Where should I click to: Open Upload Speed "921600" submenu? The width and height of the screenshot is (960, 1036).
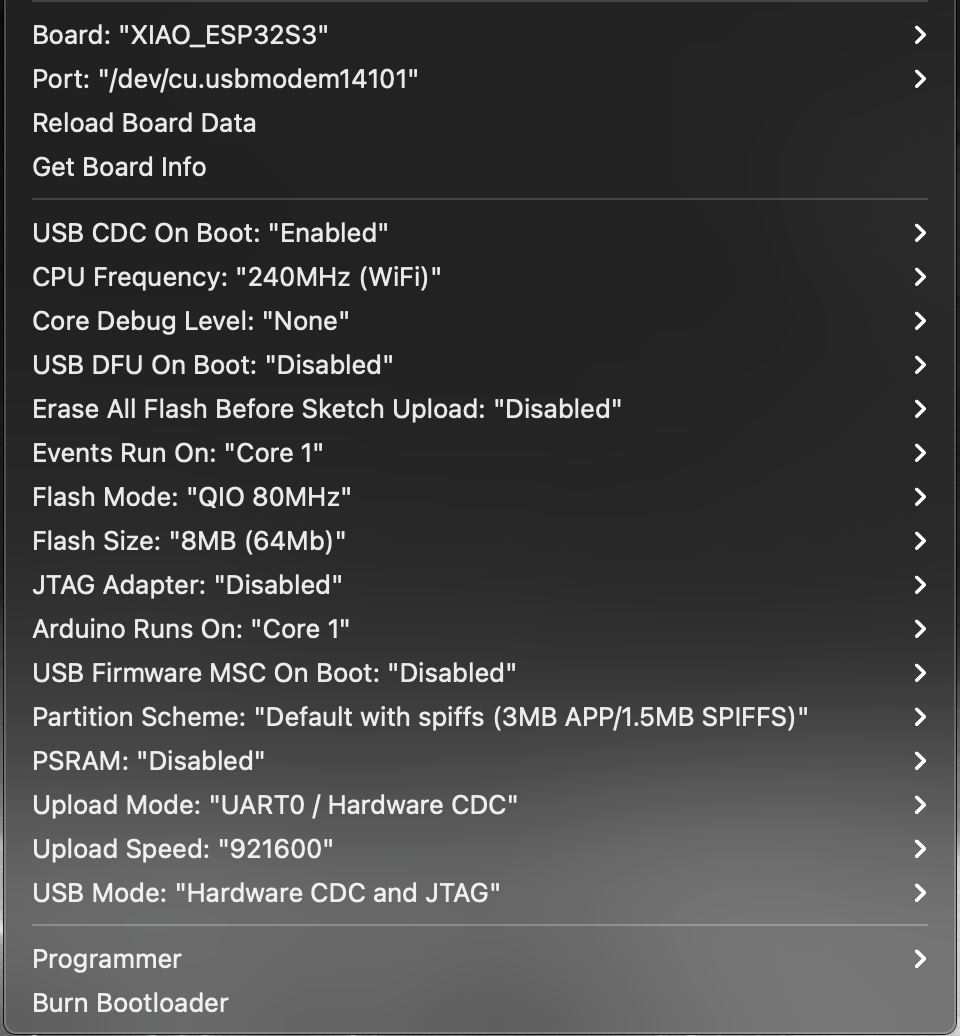coord(480,849)
